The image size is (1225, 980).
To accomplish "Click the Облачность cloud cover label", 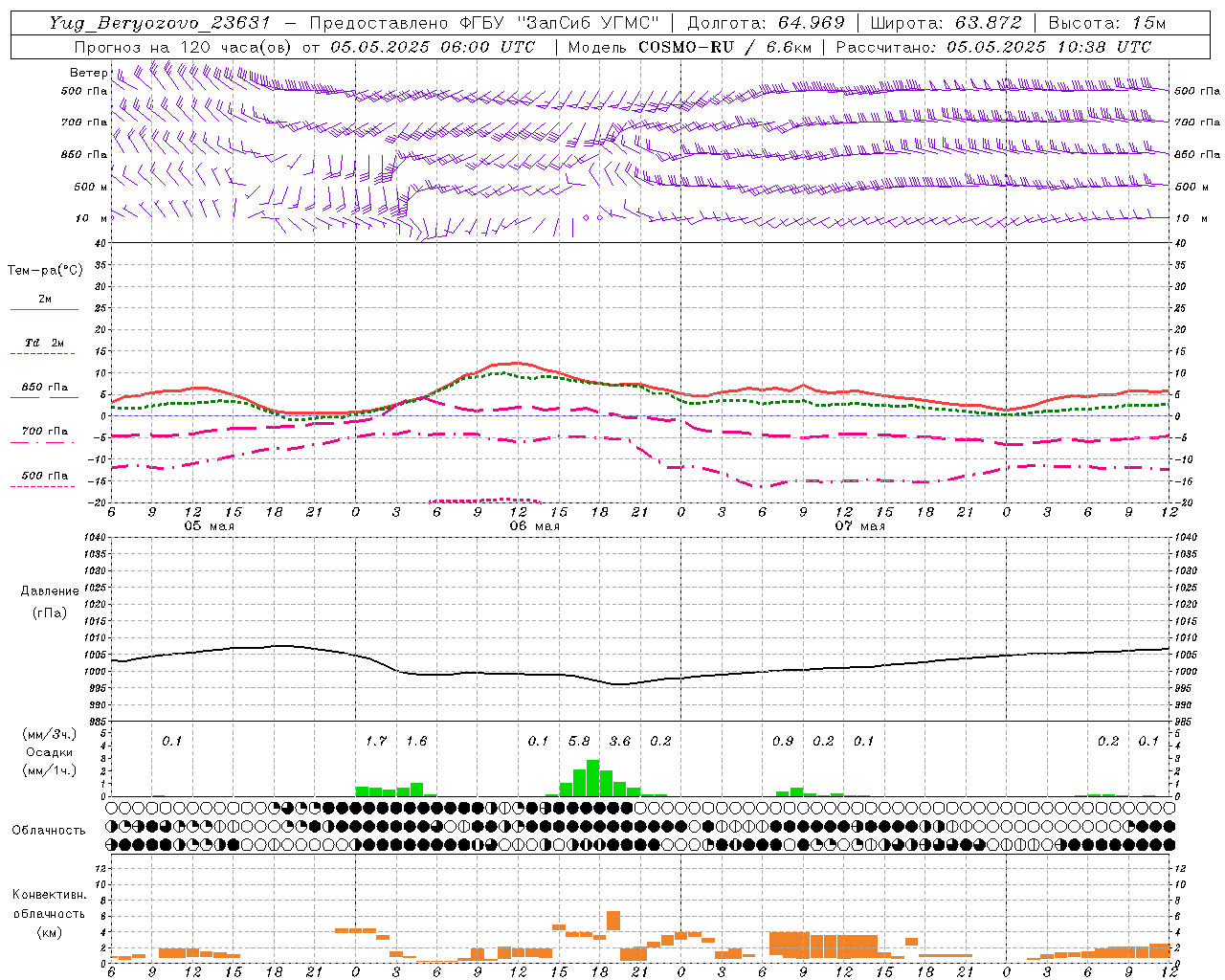I will [49, 830].
